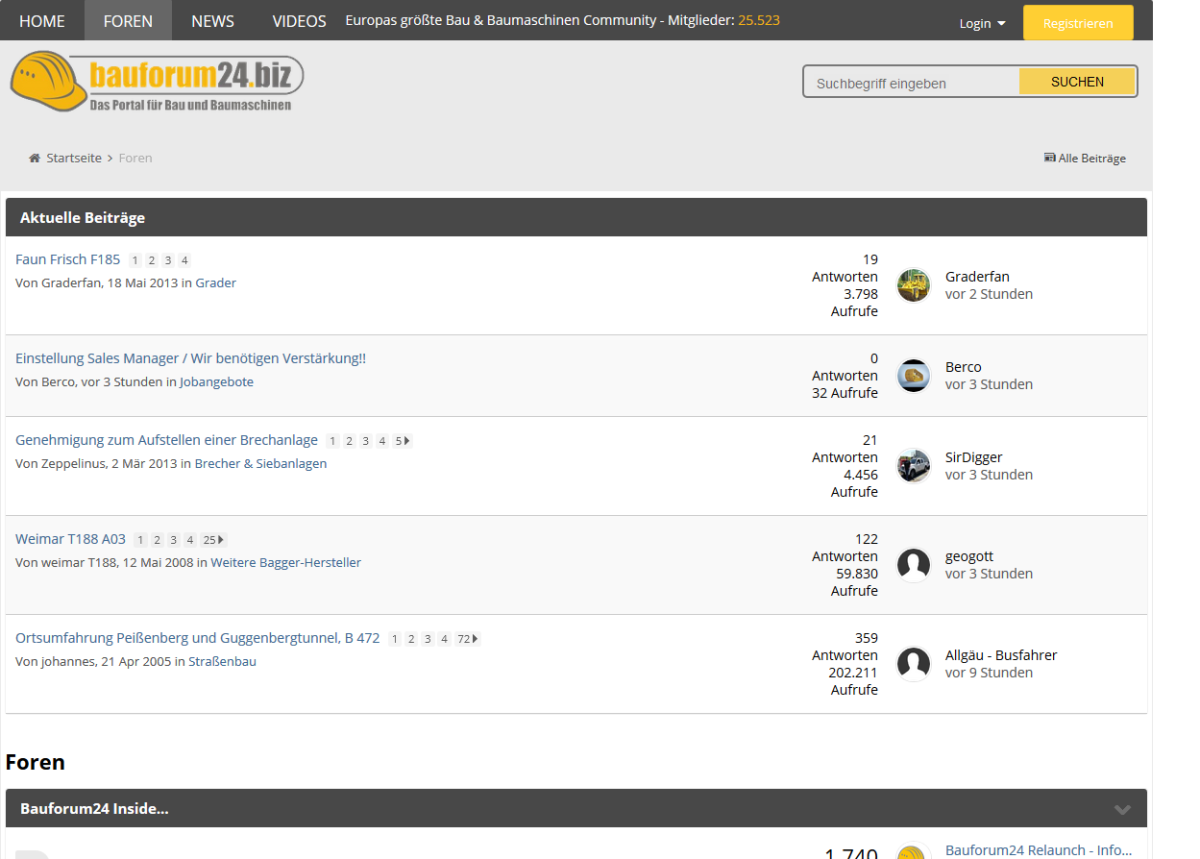The height and width of the screenshot is (859, 1200).
Task: Open Genehmigung zum Aufstellen einer Brechanlage thread
Action: coord(167,441)
